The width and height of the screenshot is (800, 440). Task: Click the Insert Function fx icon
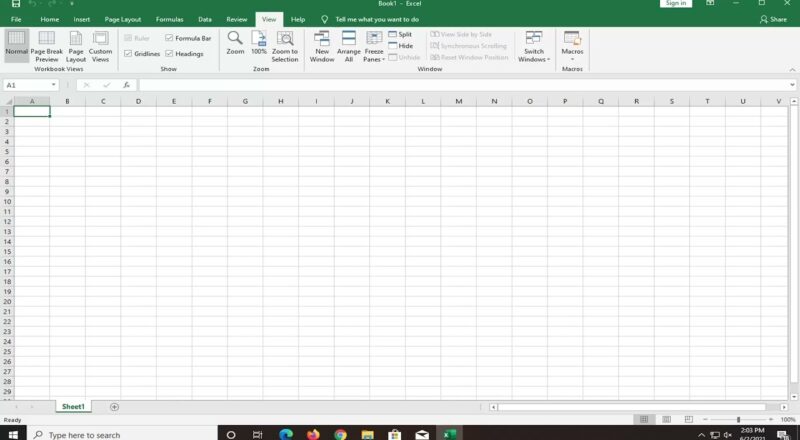[x=126, y=85]
